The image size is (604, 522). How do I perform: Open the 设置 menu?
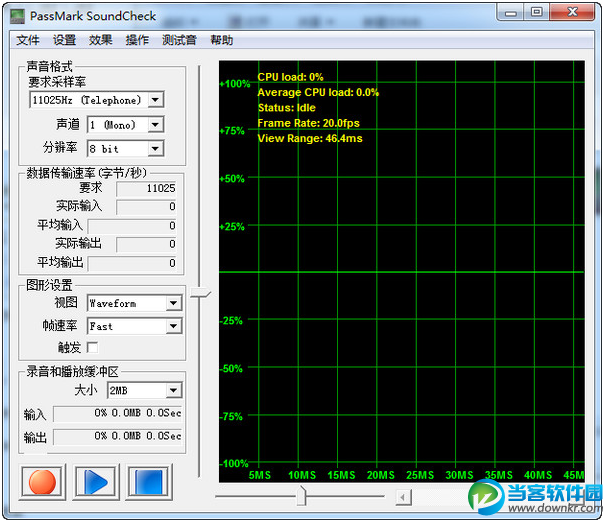coord(64,40)
